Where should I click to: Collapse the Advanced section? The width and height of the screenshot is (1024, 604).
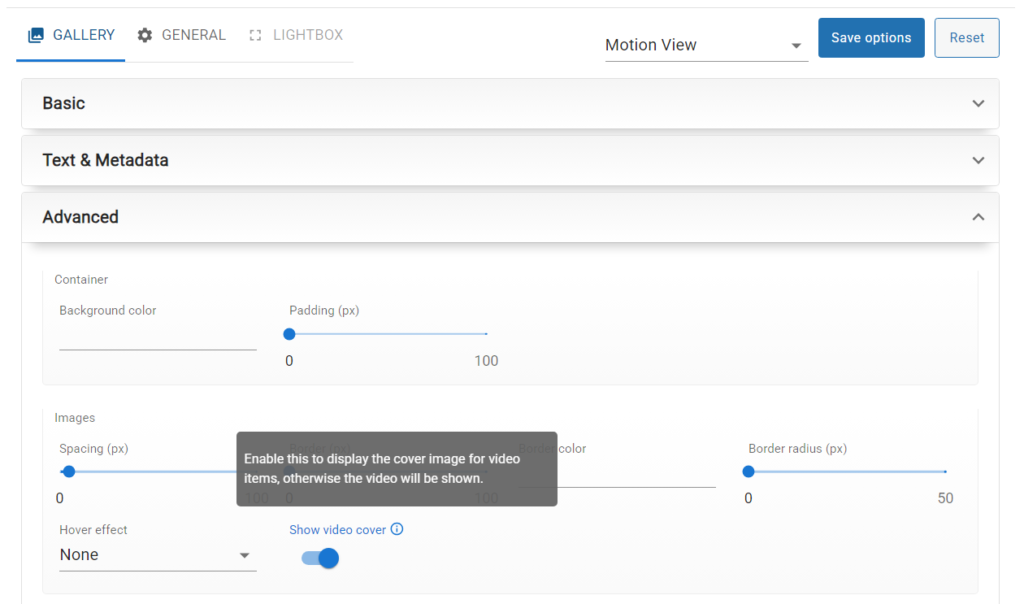point(978,217)
